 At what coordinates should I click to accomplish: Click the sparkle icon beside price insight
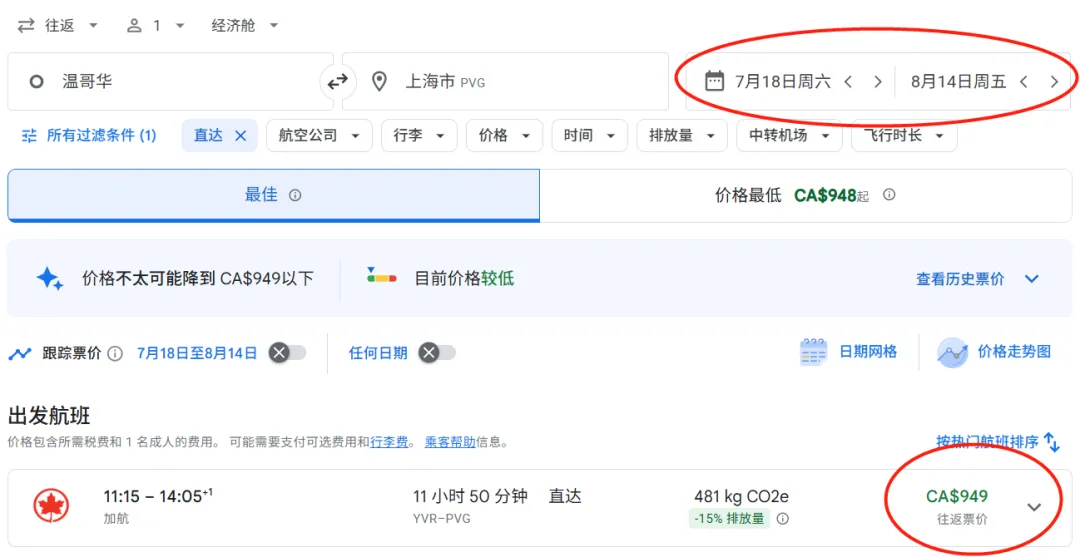(50, 279)
